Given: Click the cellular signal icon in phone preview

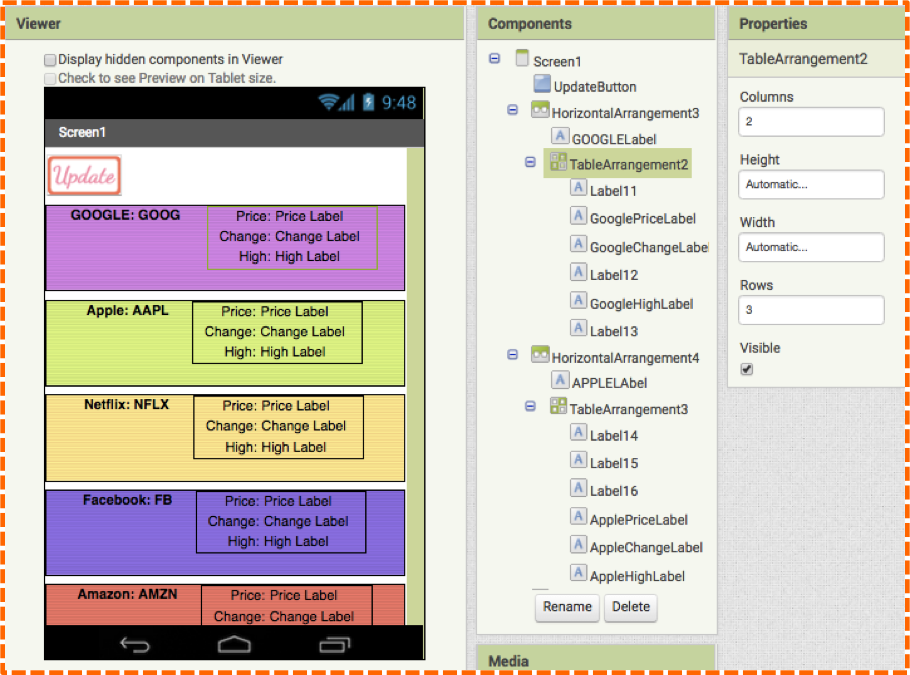Looking at the screenshot, I should click(347, 103).
